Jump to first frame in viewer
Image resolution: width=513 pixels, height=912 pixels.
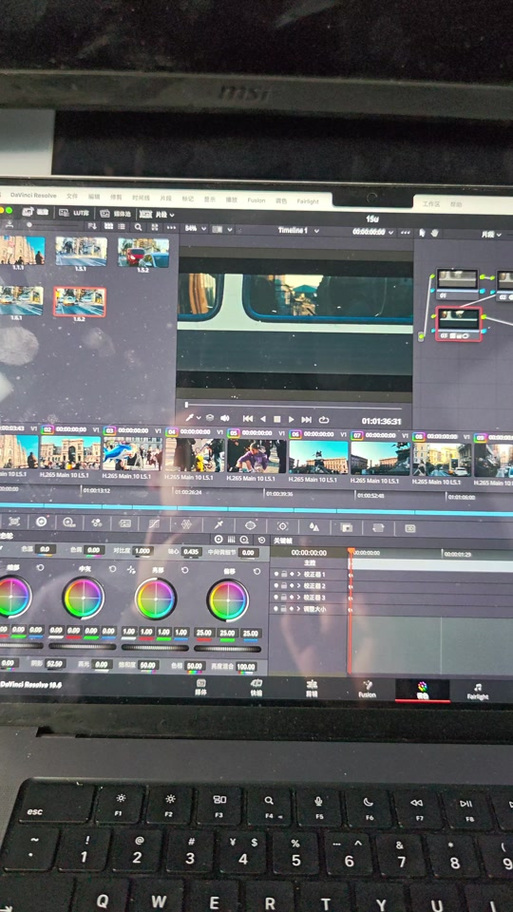pyautogui.click(x=248, y=419)
